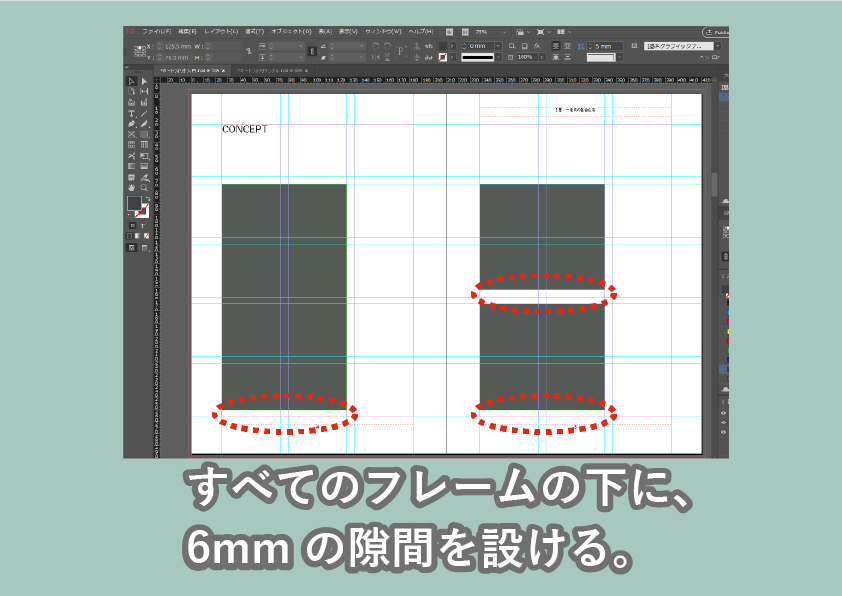
Task: Enable the no text wrap option
Action: point(556,46)
